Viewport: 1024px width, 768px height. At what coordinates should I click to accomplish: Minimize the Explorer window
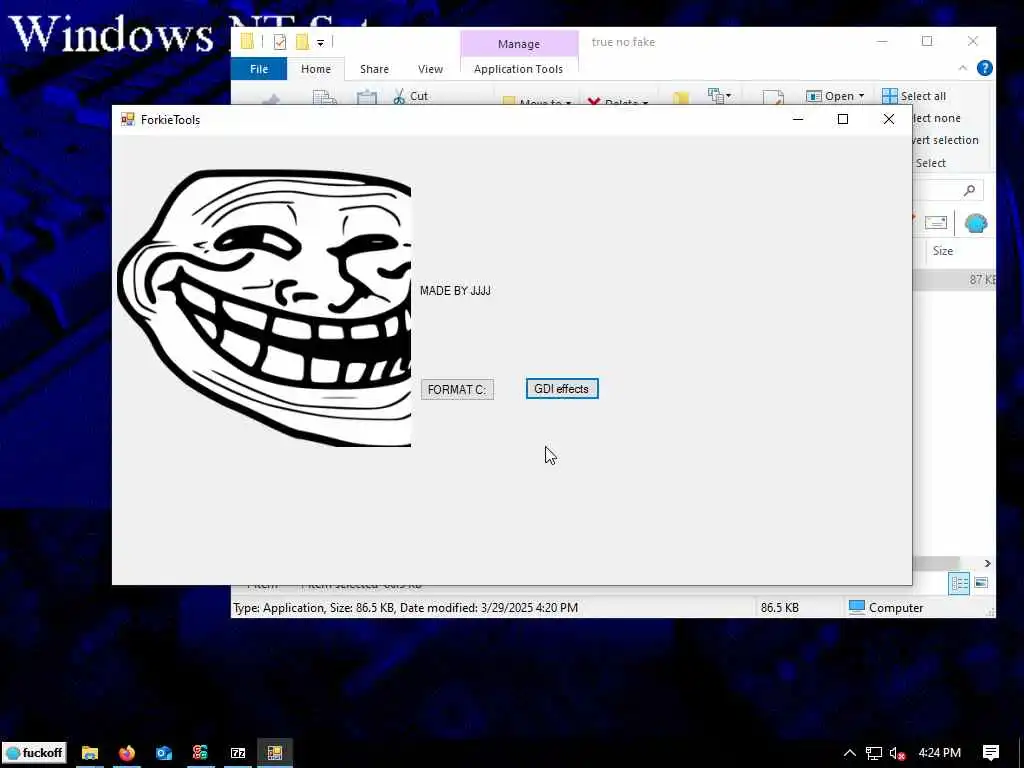(x=882, y=41)
